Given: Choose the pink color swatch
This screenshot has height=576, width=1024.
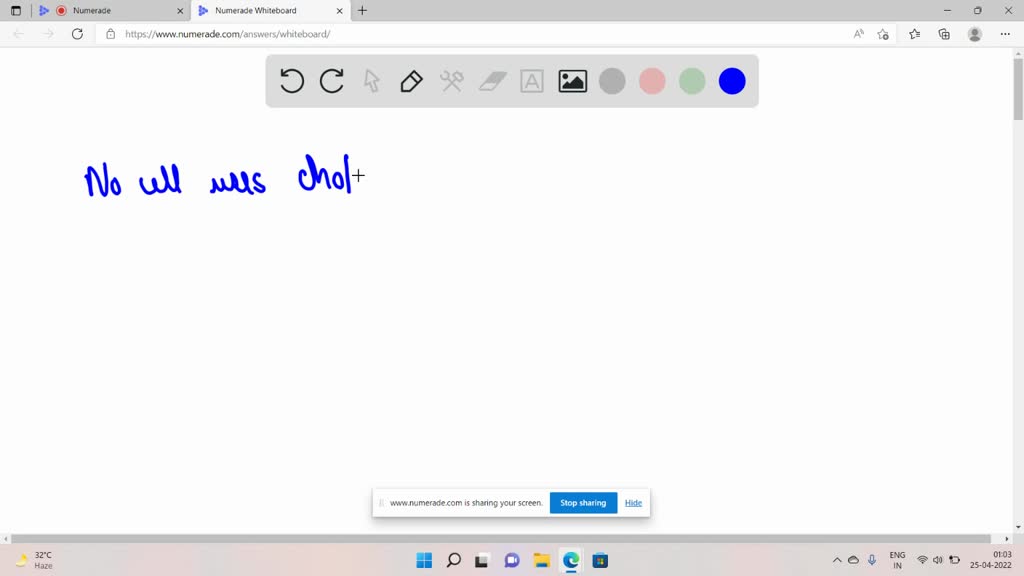Looking at the screenshot, I should 652,81.
